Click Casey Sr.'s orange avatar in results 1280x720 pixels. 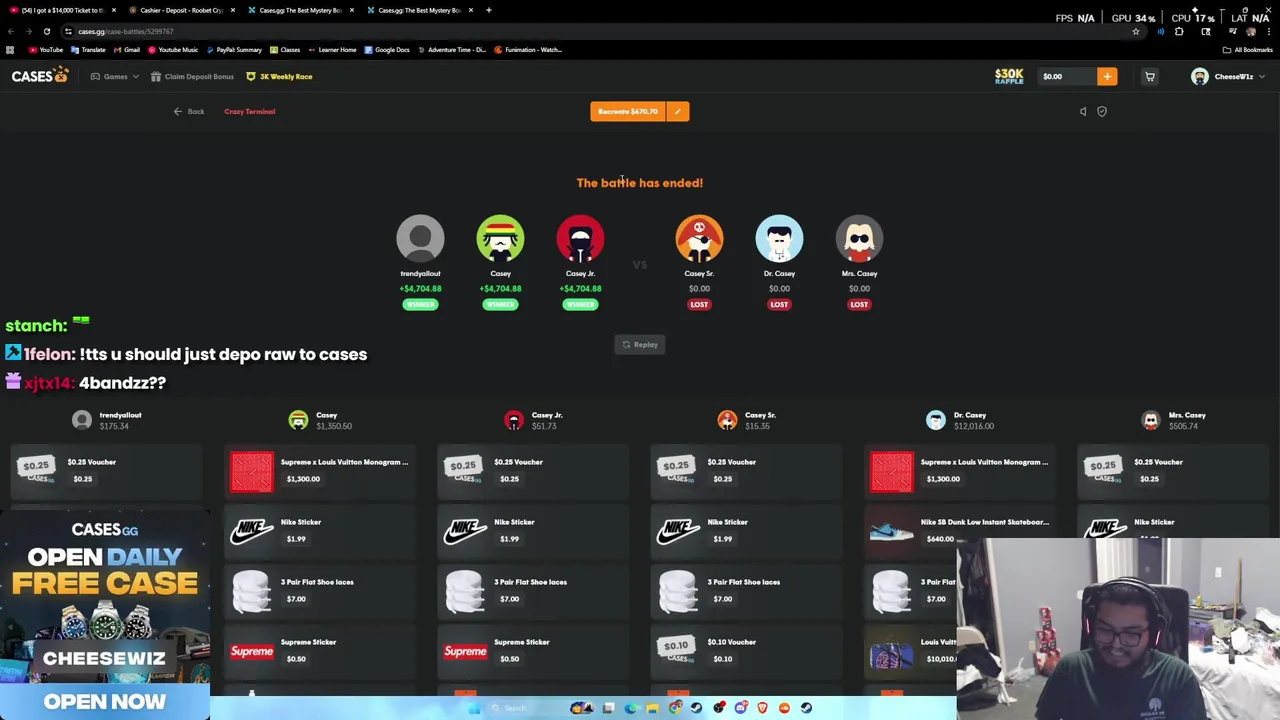click(x=699, y=239)
